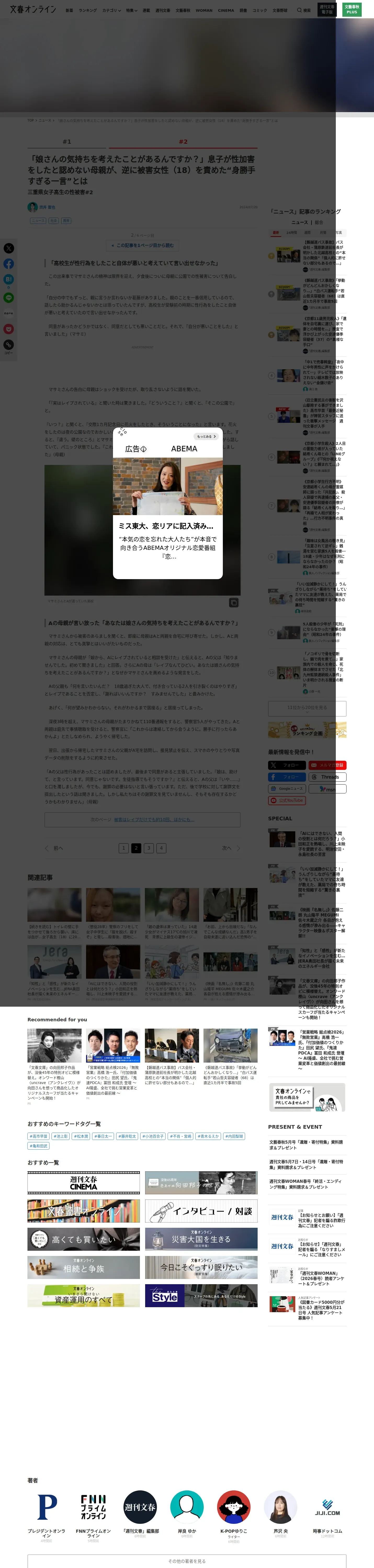Follow 文春オンライン on Facebook
Image resolution: width=374 pixels, height=1568 pixels.
coord(287,777)
